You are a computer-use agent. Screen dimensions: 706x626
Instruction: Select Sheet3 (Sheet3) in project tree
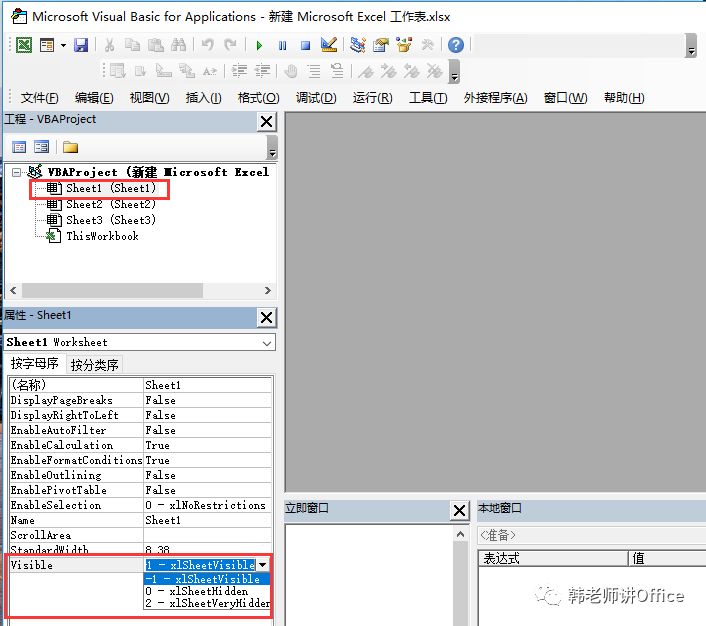click(111, 220)
